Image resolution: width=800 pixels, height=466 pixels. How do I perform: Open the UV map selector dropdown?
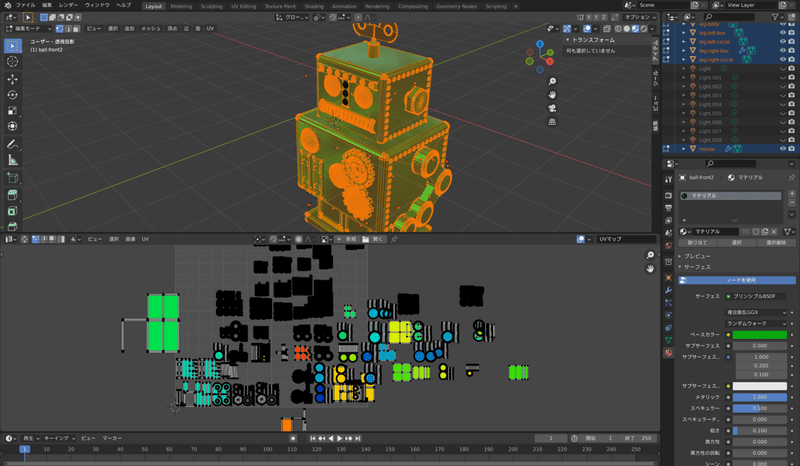[x=627, y=239]
